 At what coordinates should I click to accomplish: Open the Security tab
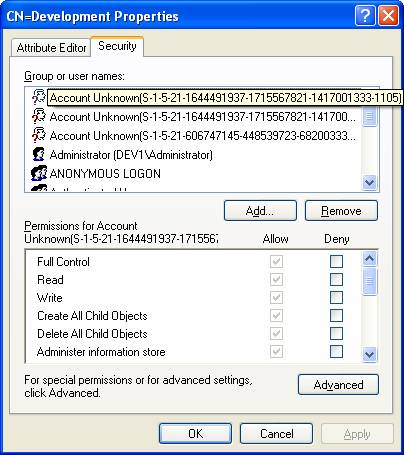117,46
